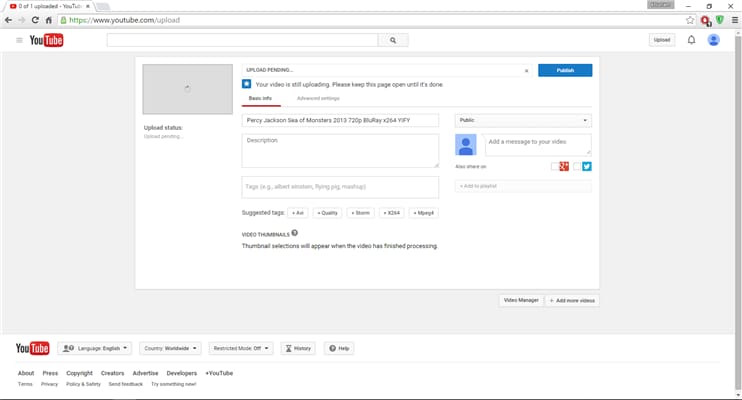Switch to the Advanced settings tab
The image size is (742, 400).
tap(318, 98)
